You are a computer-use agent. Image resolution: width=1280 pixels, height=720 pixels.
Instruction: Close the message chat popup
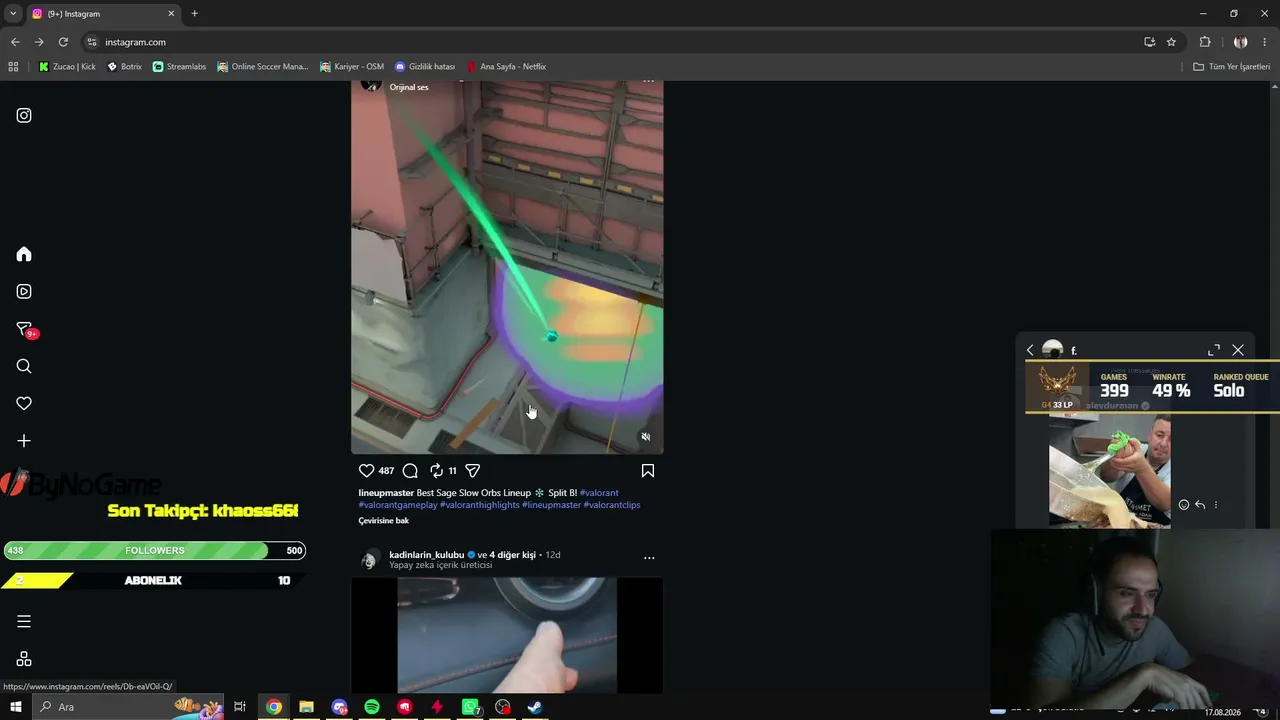coord(1238,350)
